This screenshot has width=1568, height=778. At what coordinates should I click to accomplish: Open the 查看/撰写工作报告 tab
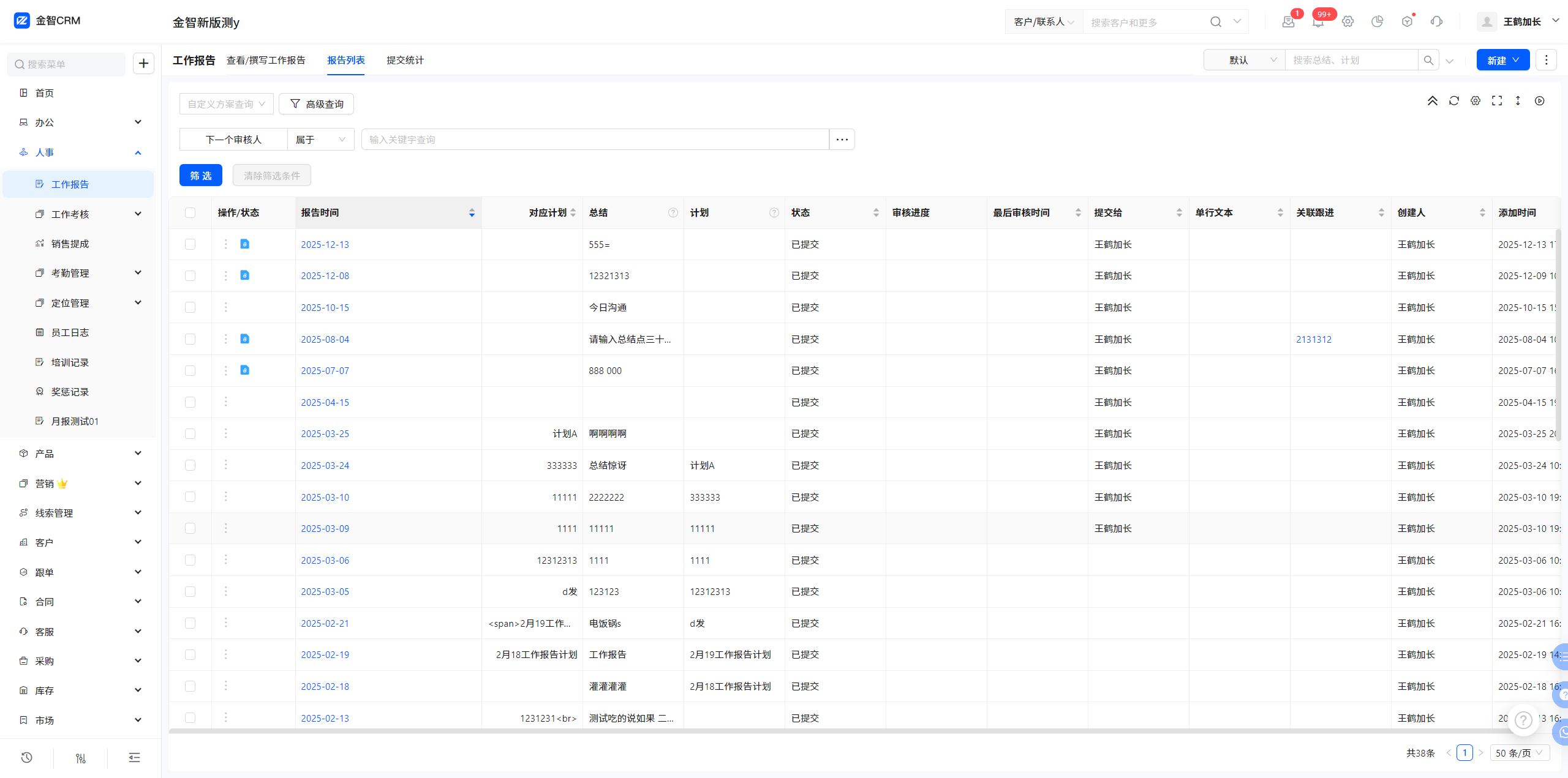[266, 60]
